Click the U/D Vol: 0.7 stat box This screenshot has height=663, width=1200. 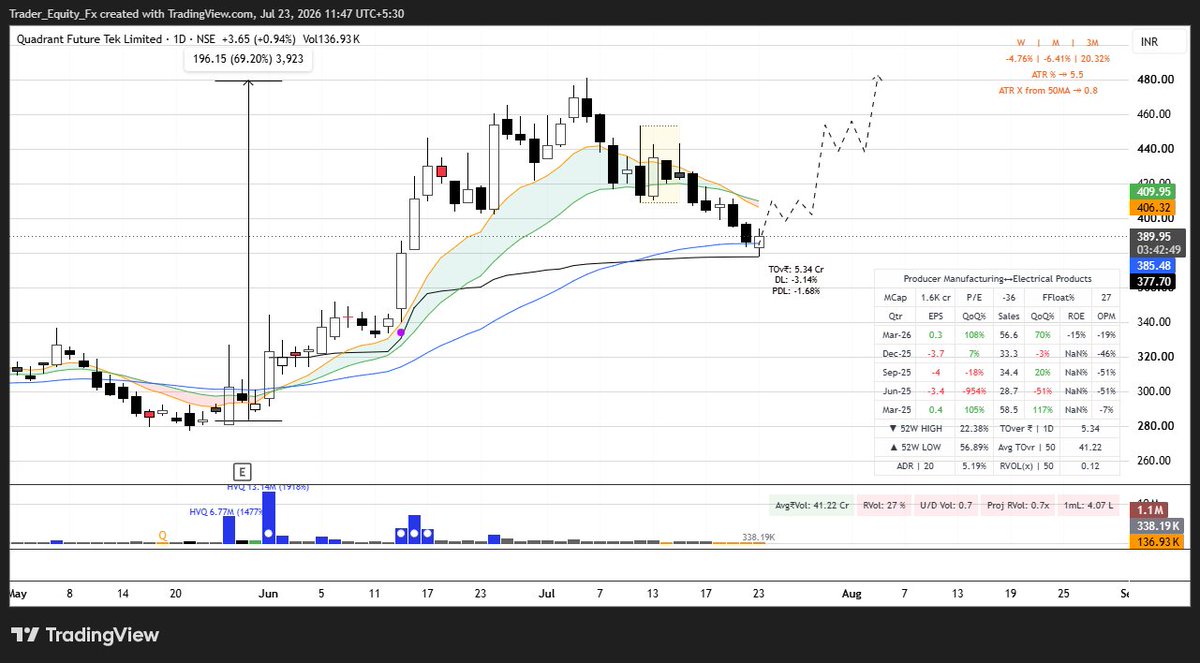pos(945,505)
